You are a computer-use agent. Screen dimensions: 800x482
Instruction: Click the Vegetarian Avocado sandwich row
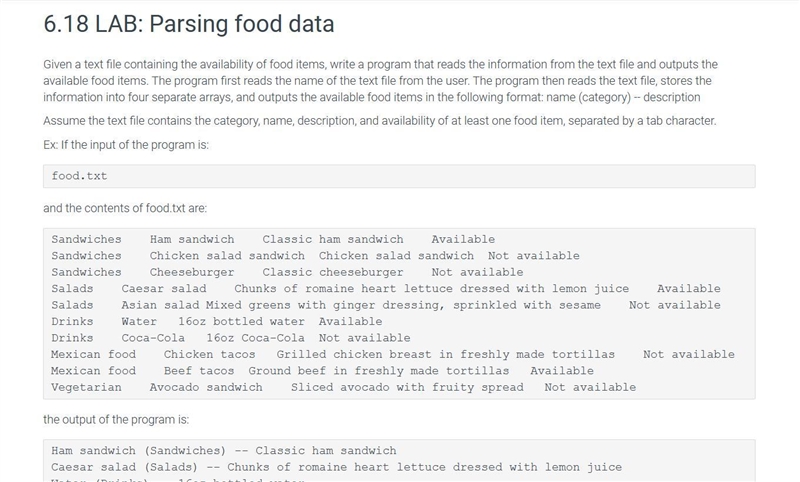click(343, 387)
